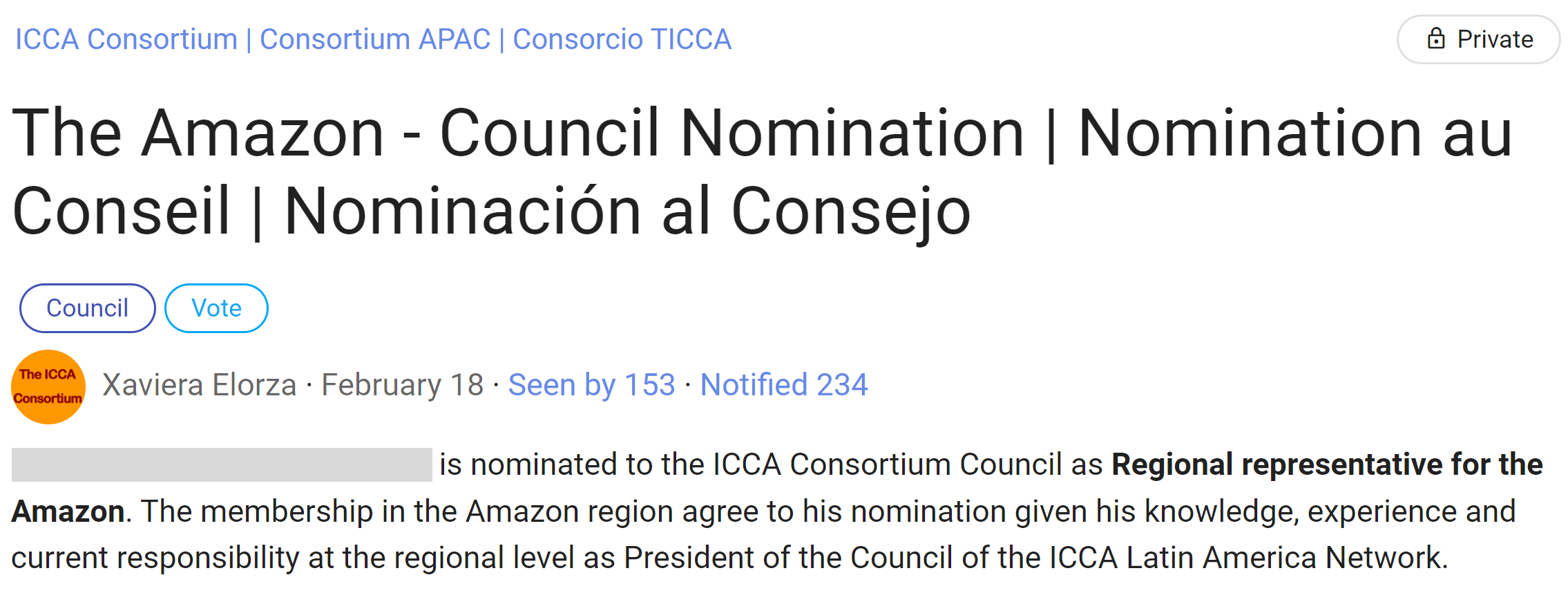The width and height of the screenshot is (1568, 593).
Task: Click author name Xaviera Elorza
Action: coord(200,385)
